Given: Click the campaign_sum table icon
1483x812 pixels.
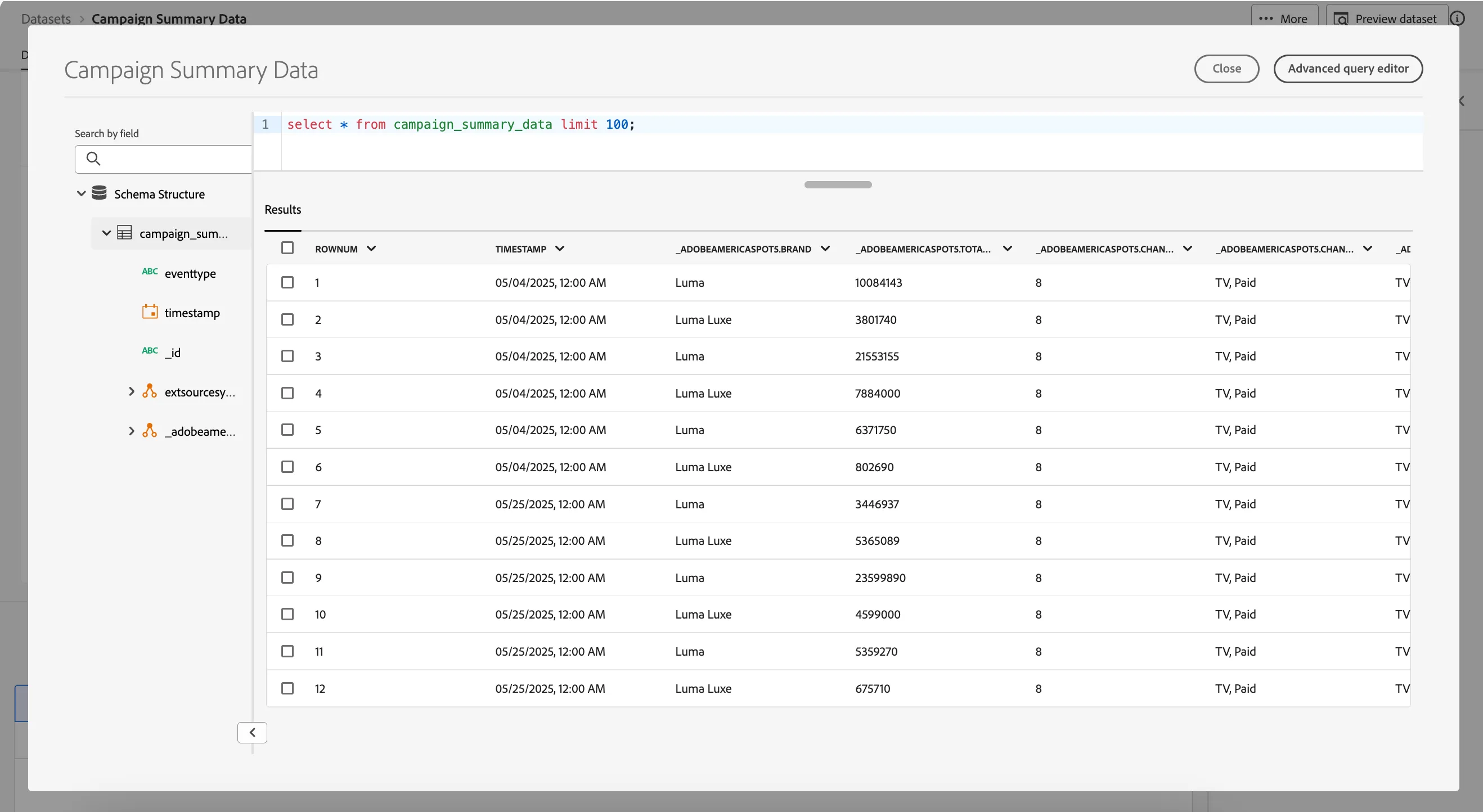Looking at the screenshot, I should click(124, 232).
